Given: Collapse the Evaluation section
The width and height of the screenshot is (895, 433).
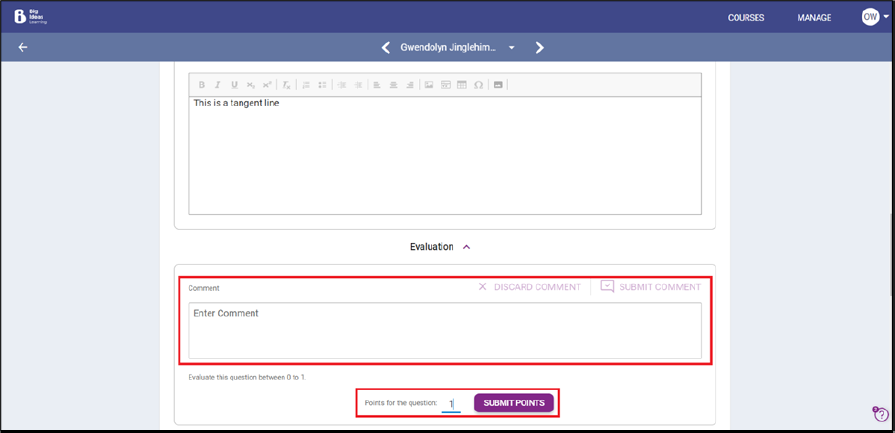Looking at the screenshot, I should pos(466,247).
